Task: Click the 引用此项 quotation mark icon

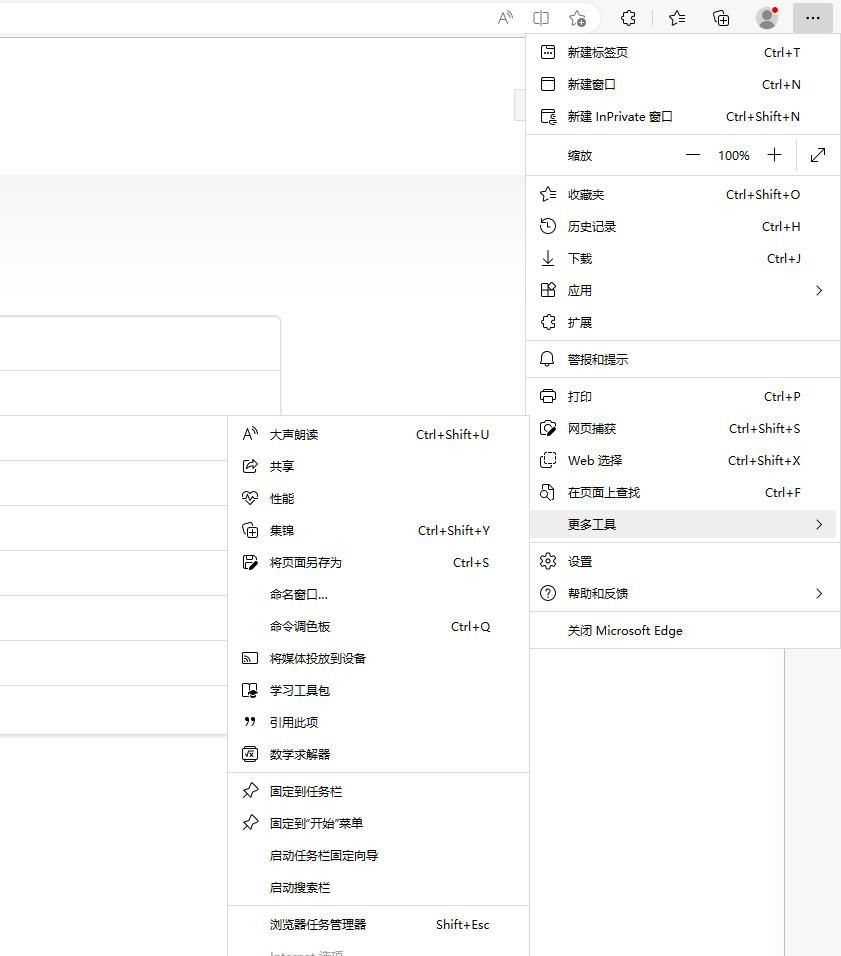Action: (x=250, y=722)
